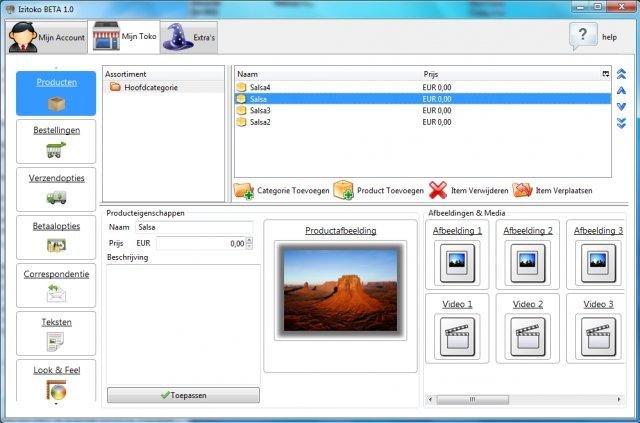Select the Salsa3 product row

pos(422,110)
